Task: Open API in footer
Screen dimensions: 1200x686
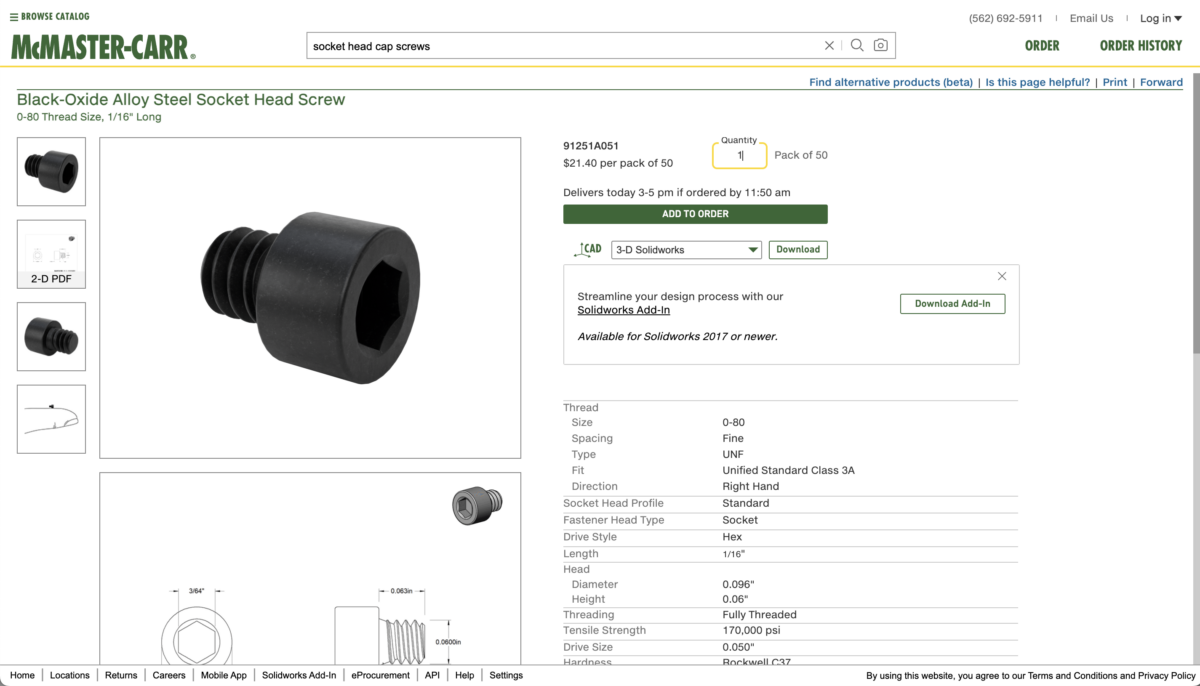Action: pyautogui.click(x=432, y=675)
